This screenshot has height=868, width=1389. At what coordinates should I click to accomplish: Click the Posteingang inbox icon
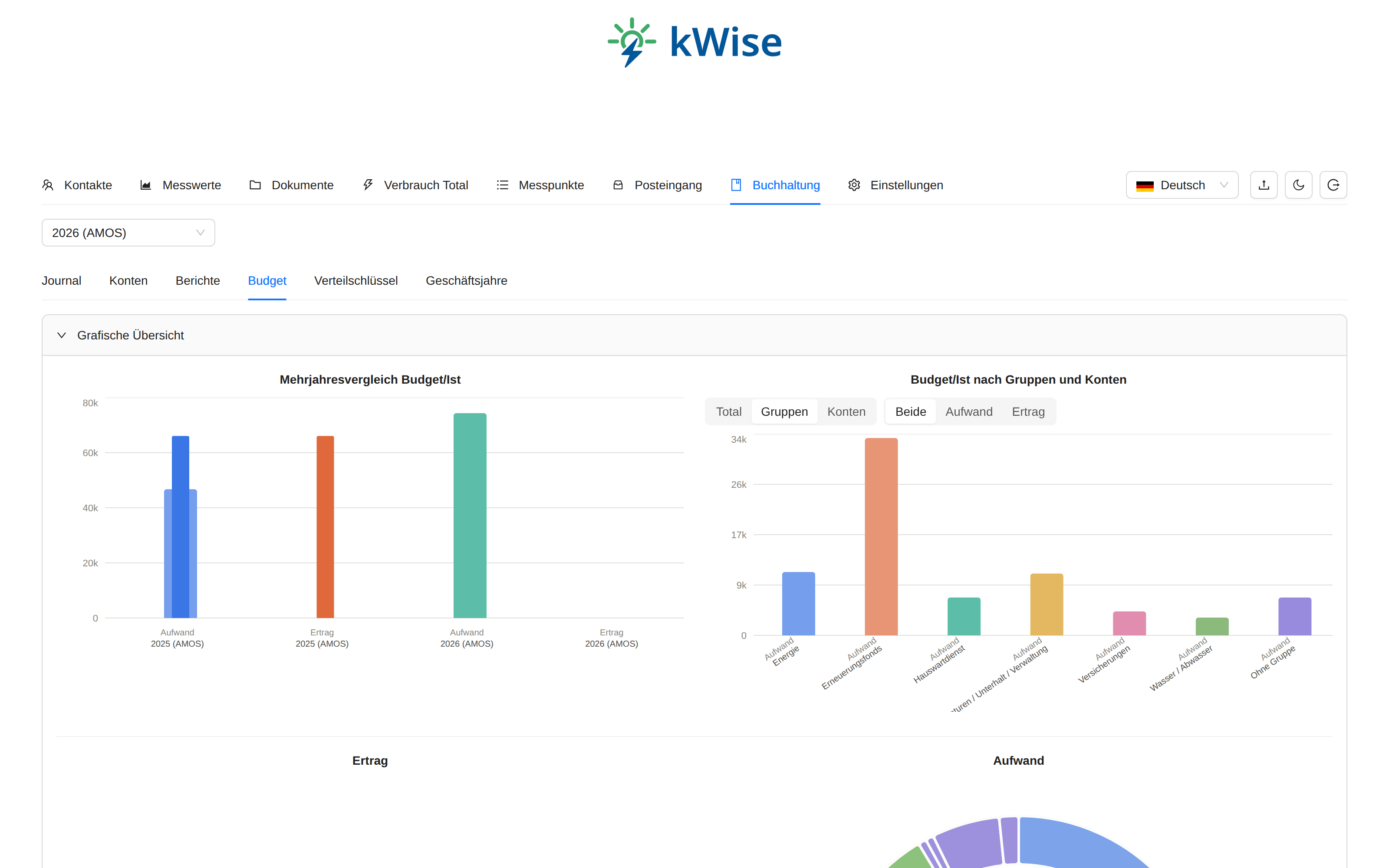coord(618,185)
